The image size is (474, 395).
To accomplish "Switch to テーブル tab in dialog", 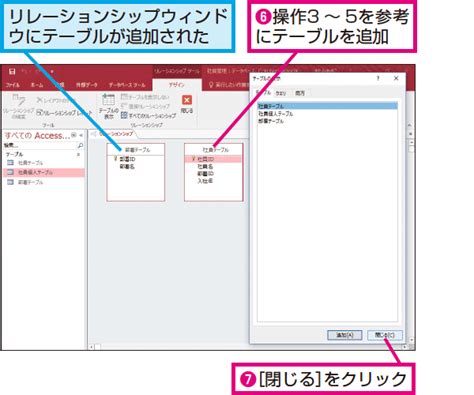I will (x=263, y=93).
